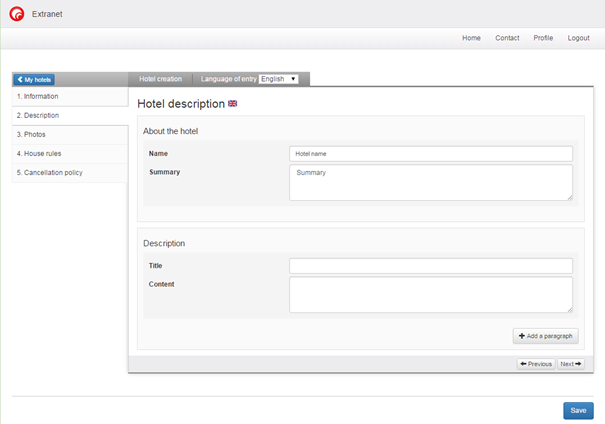Click inside the Content text area

pos(430,294)
